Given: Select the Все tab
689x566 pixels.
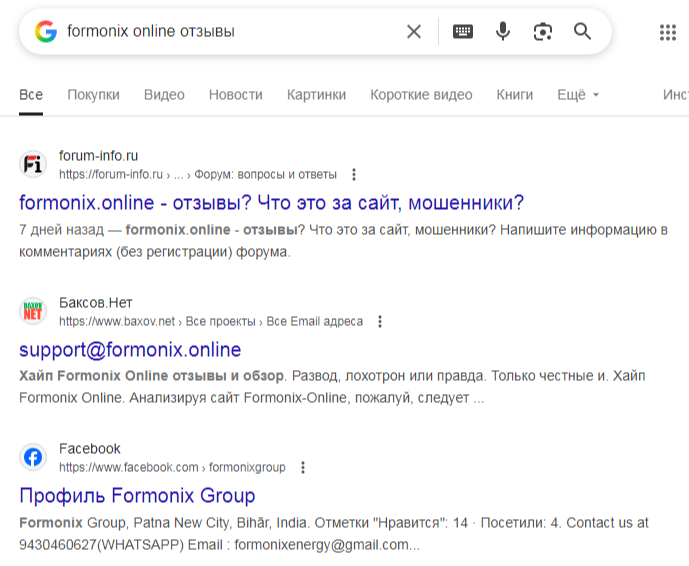Looking at the screenshot, I should (x=31, y=95).
